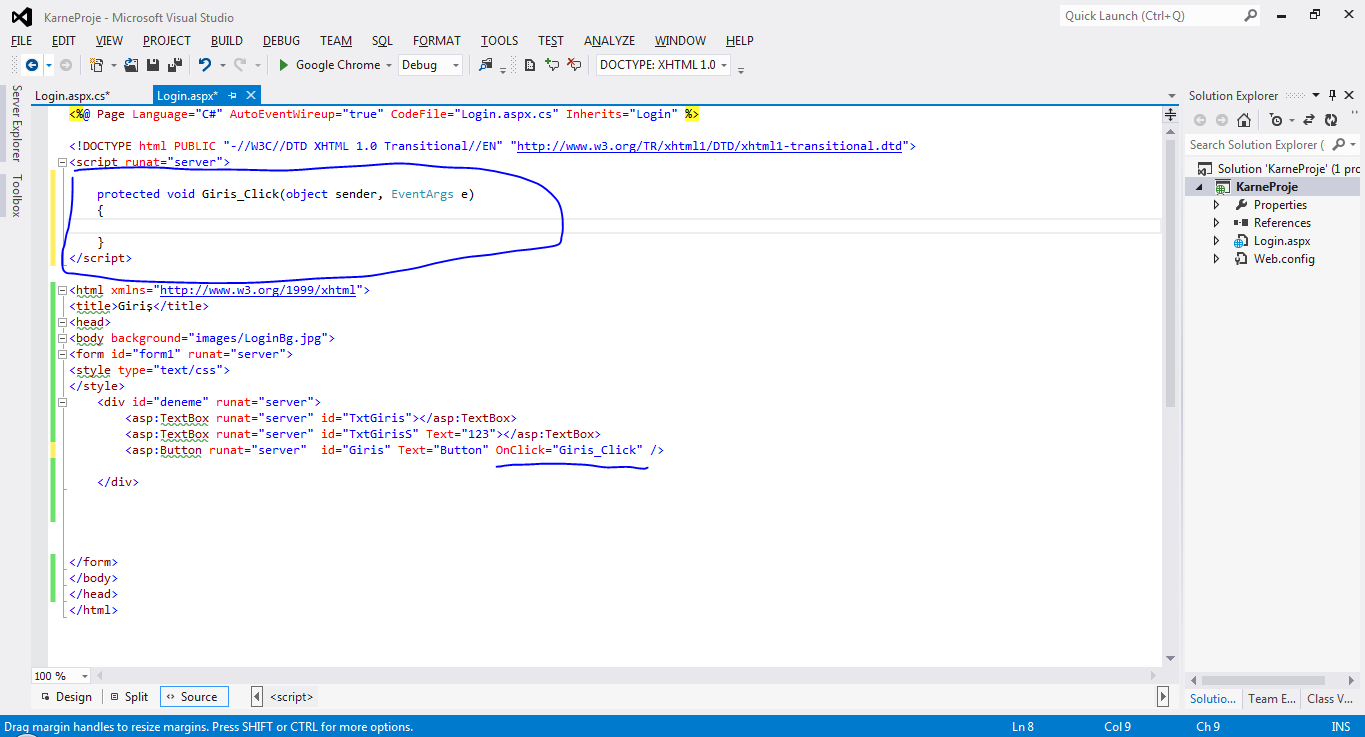
Task: Undo the last edit
Action: click(204, 65)
